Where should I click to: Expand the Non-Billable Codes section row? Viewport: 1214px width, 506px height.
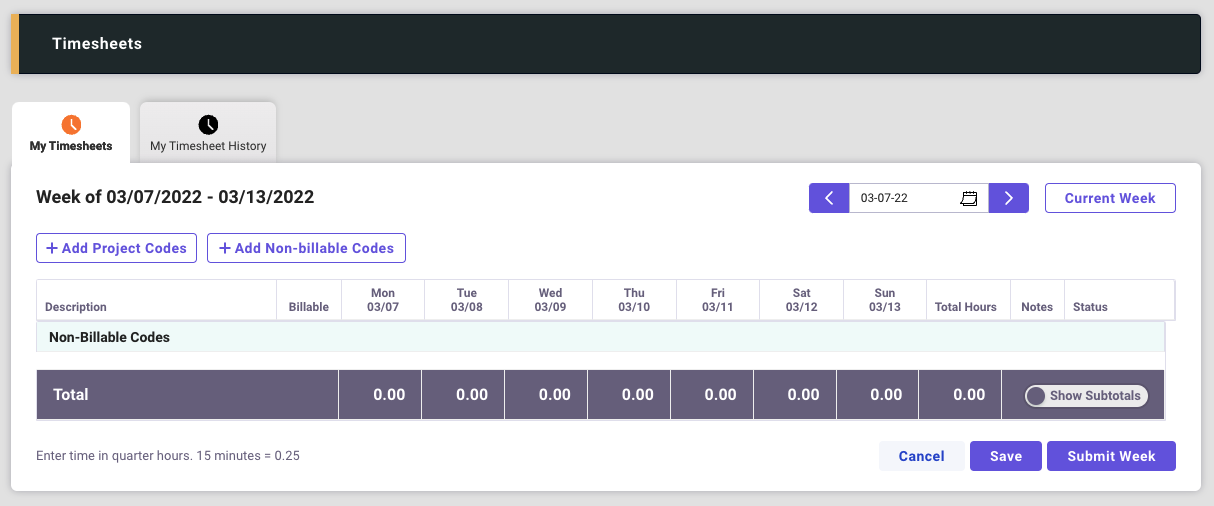click(110, 337)
